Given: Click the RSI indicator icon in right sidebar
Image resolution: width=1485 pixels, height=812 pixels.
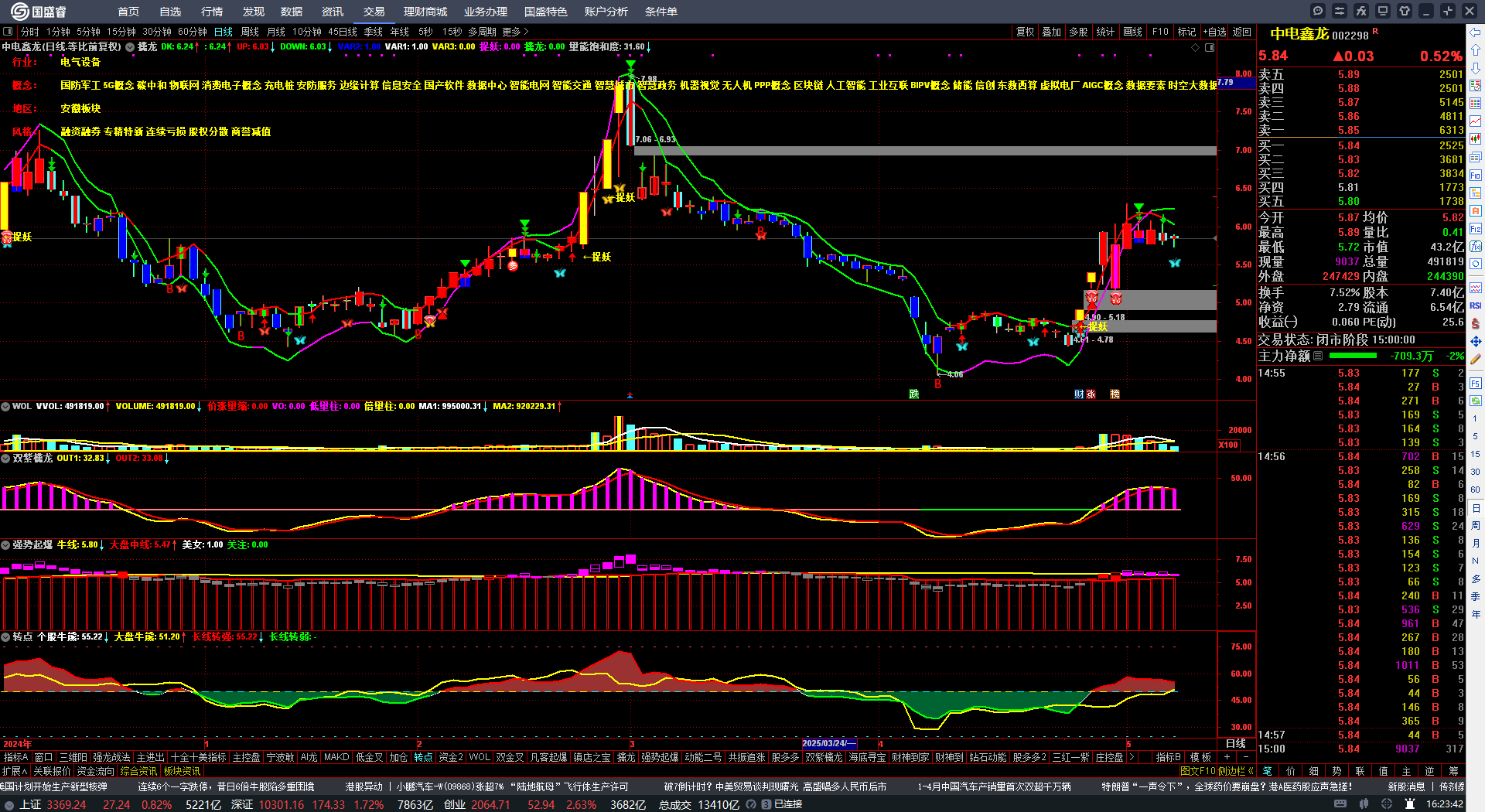Looking at the screenshot, I should (1476, 305).
